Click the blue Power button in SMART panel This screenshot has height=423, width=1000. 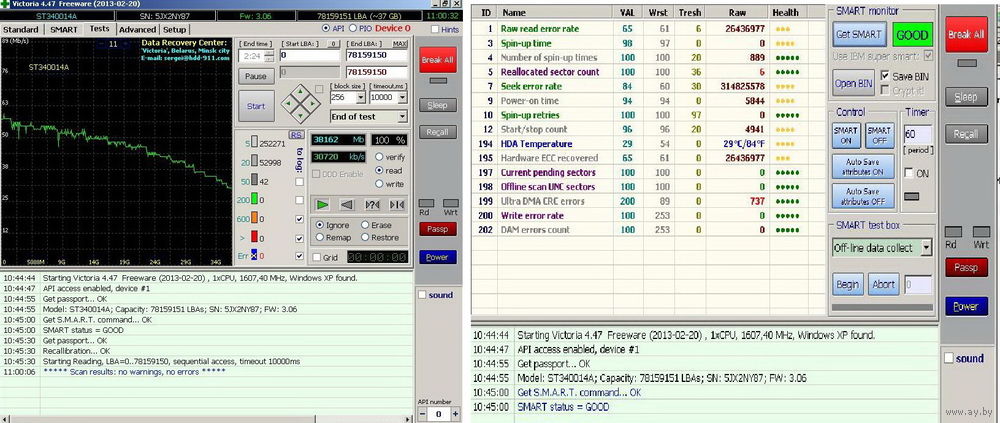[966, 306]
